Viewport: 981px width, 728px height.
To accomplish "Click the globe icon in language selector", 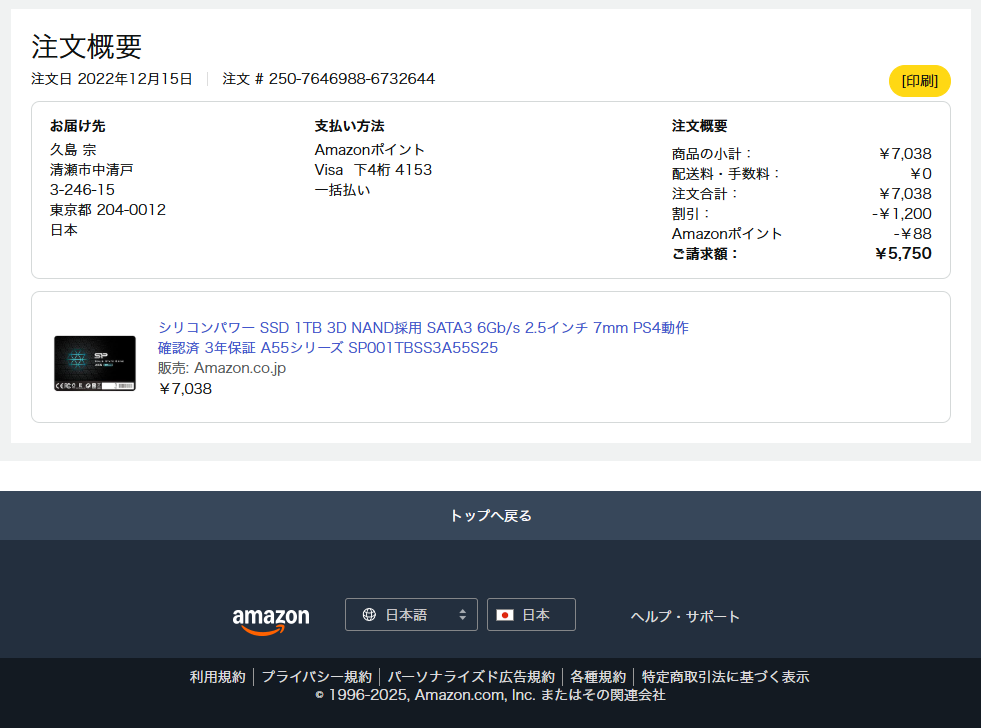I will 369,615.
